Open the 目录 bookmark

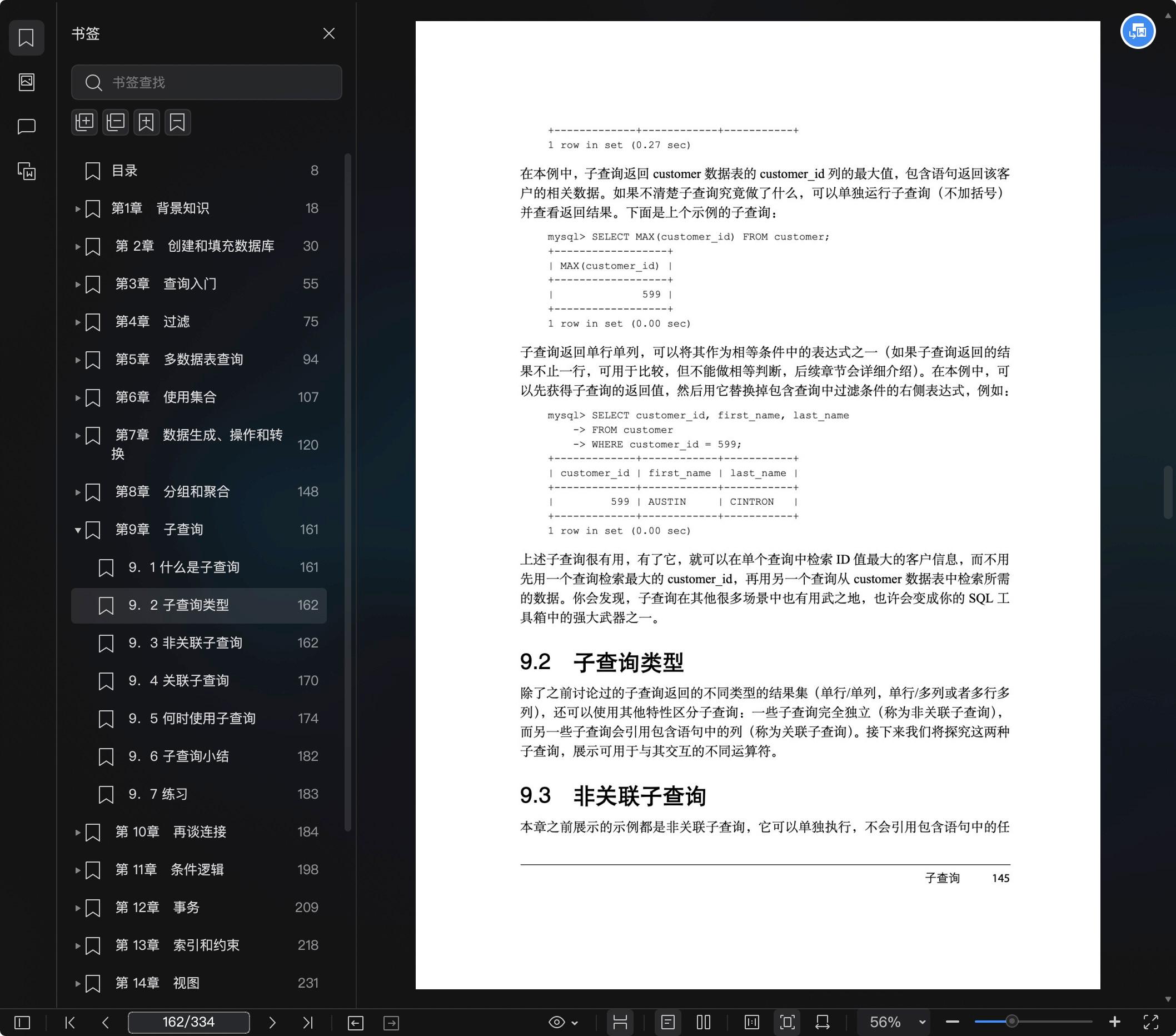point(199,171)
